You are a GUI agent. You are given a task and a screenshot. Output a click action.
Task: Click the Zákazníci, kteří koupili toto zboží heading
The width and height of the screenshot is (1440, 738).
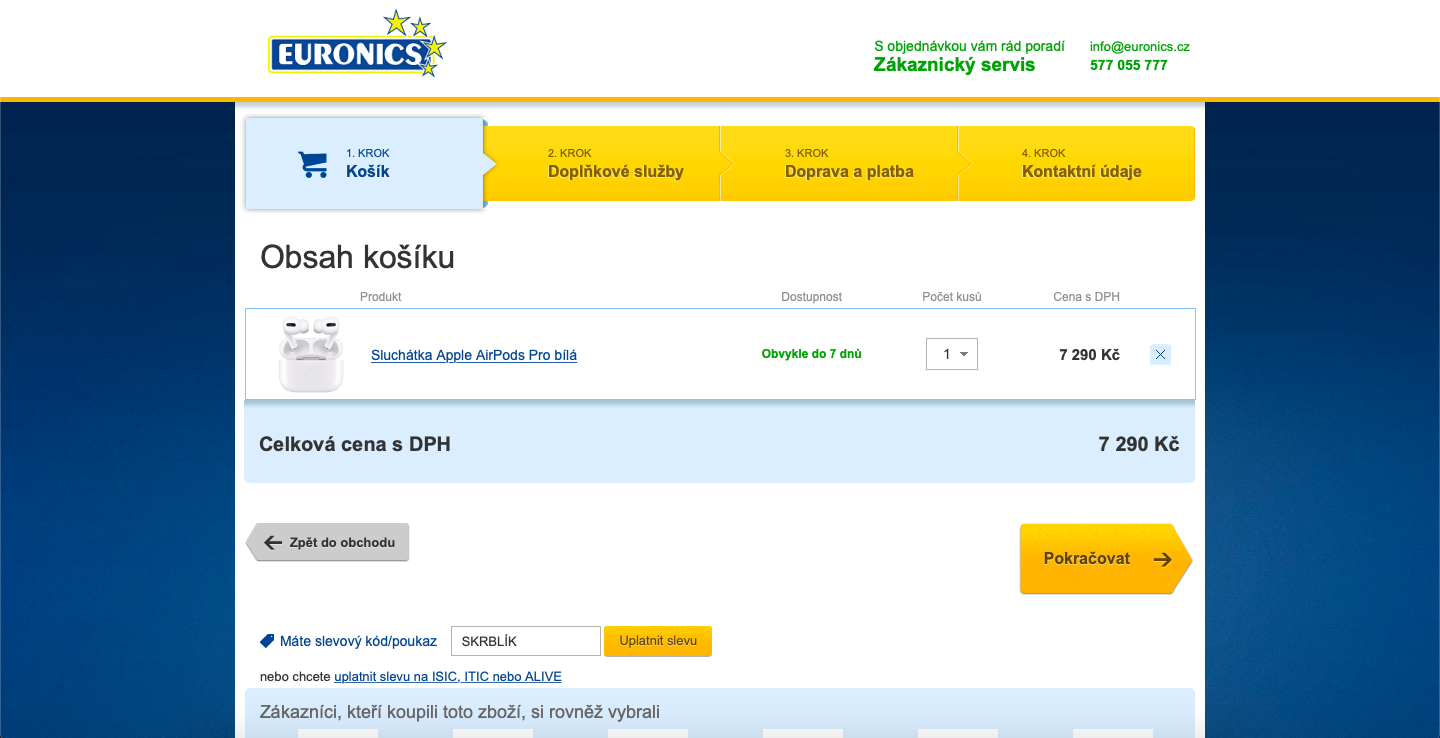460,712
